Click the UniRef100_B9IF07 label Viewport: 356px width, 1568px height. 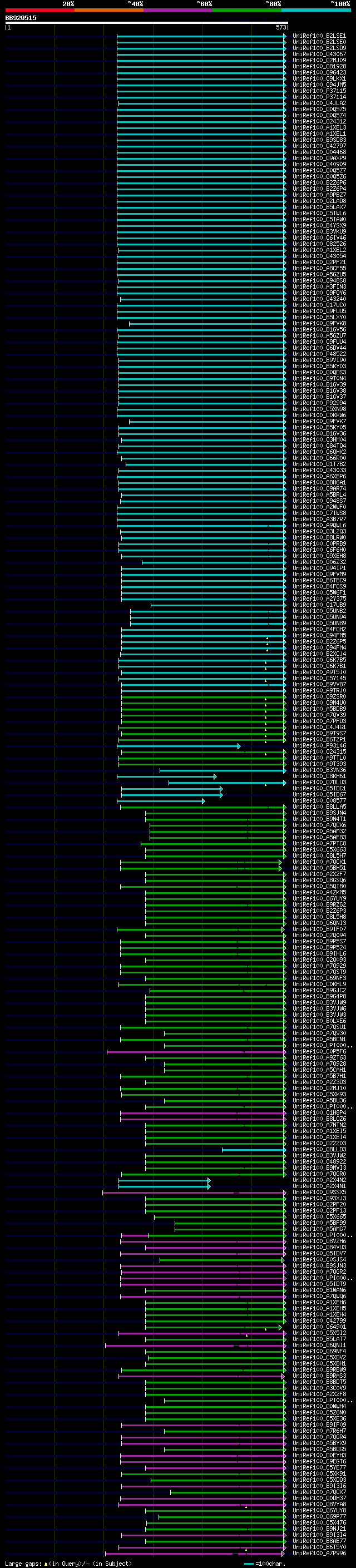319,929
